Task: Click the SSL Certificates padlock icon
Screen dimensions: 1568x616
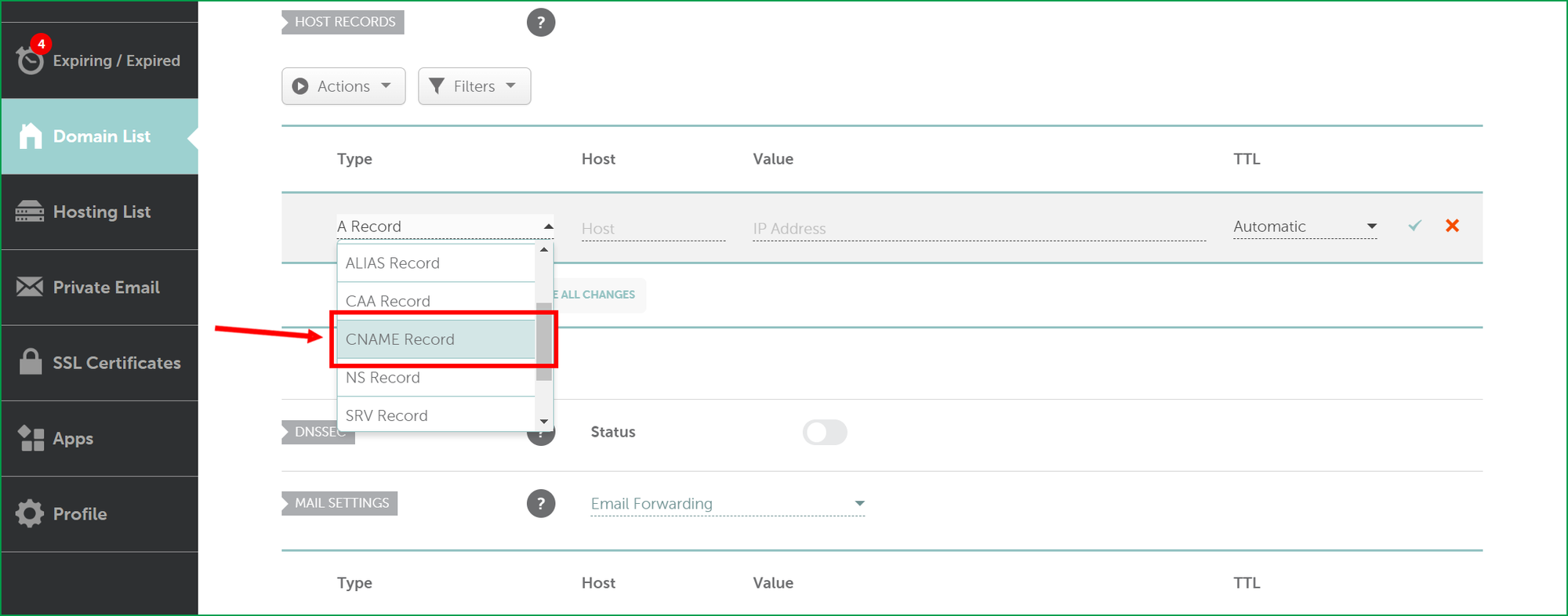Action: coord(31,362)
